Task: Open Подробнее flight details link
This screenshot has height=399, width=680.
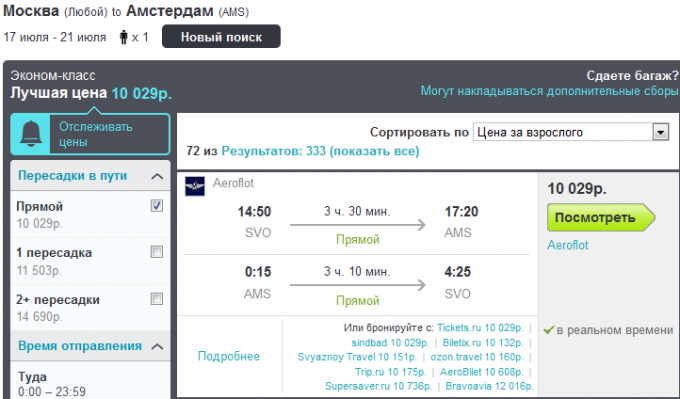Action: click(x=229, y=356)
